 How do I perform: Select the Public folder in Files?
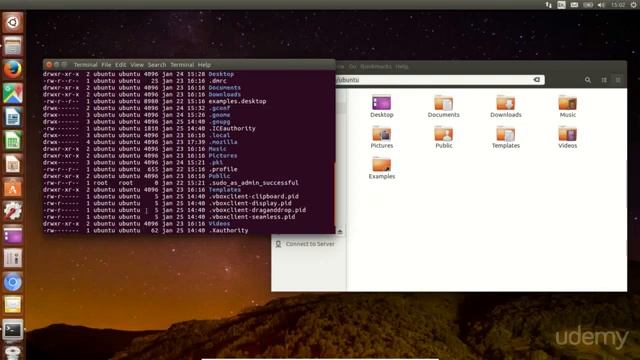click(444, 137)
